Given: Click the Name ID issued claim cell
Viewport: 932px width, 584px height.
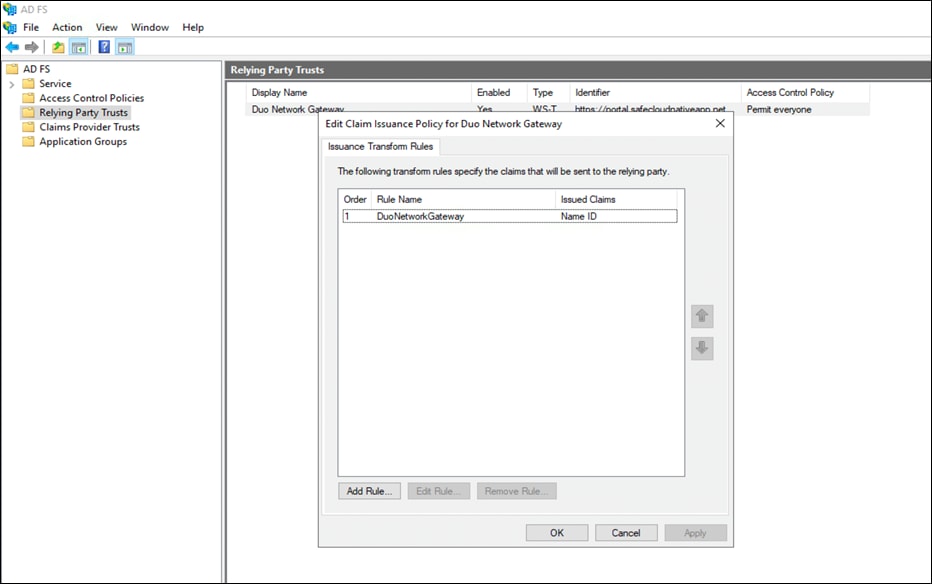Looking at the screenshot, I should 578,216.
